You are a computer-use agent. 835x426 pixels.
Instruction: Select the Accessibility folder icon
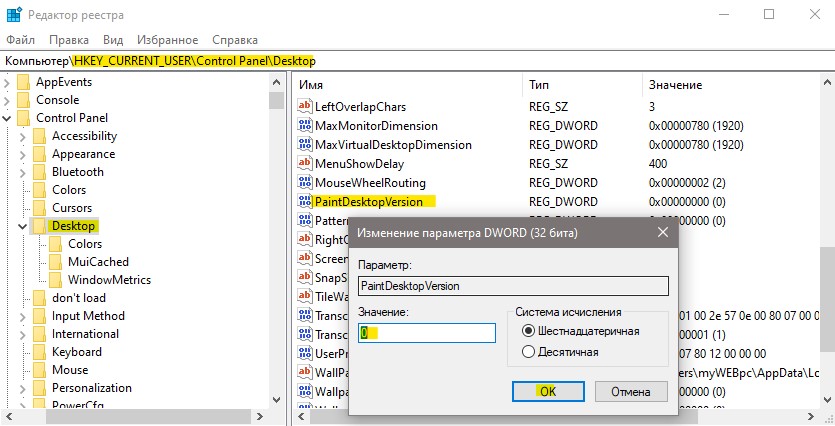click(39, 136)
